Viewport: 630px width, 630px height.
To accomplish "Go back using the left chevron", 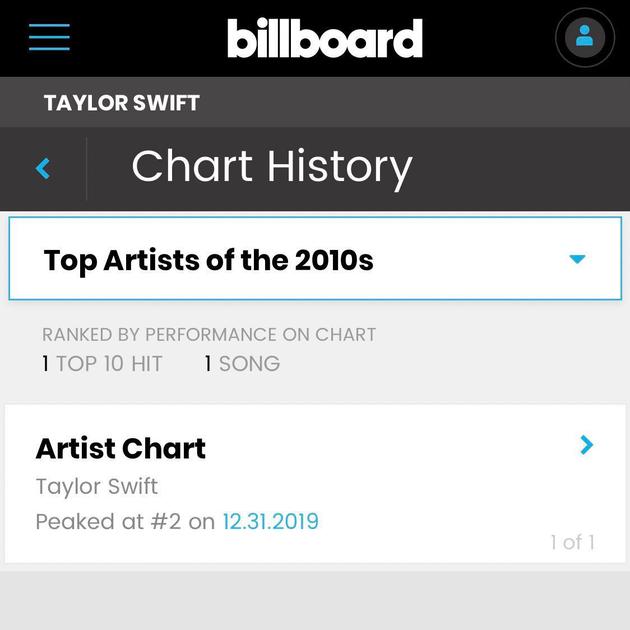I will point(43,168).
